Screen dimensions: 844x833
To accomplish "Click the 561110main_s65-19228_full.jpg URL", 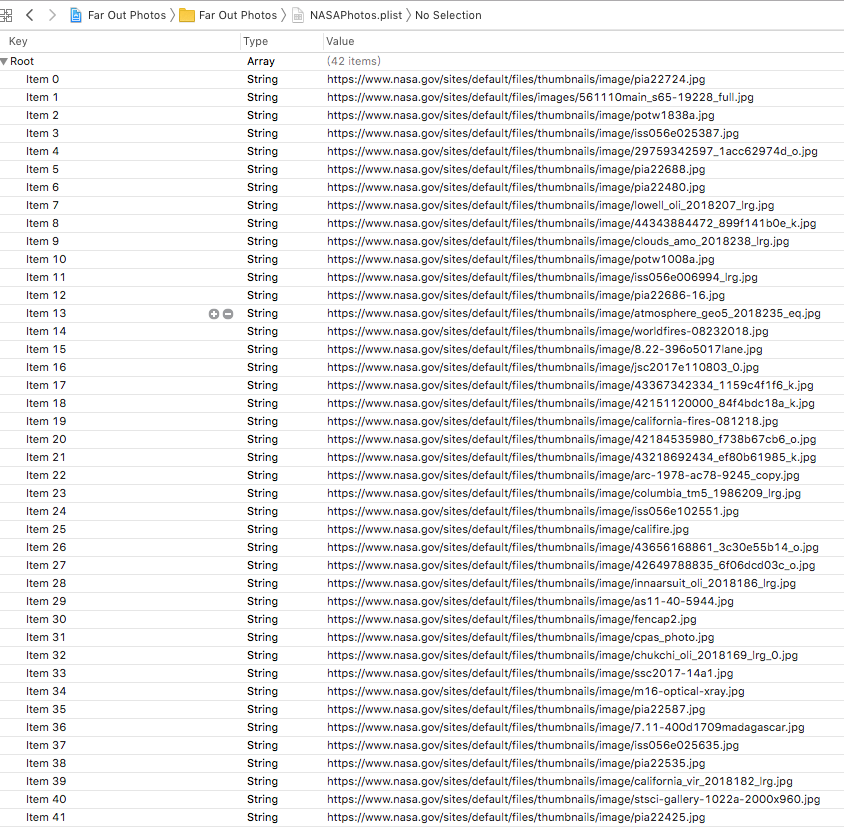I will coord(540,97).
